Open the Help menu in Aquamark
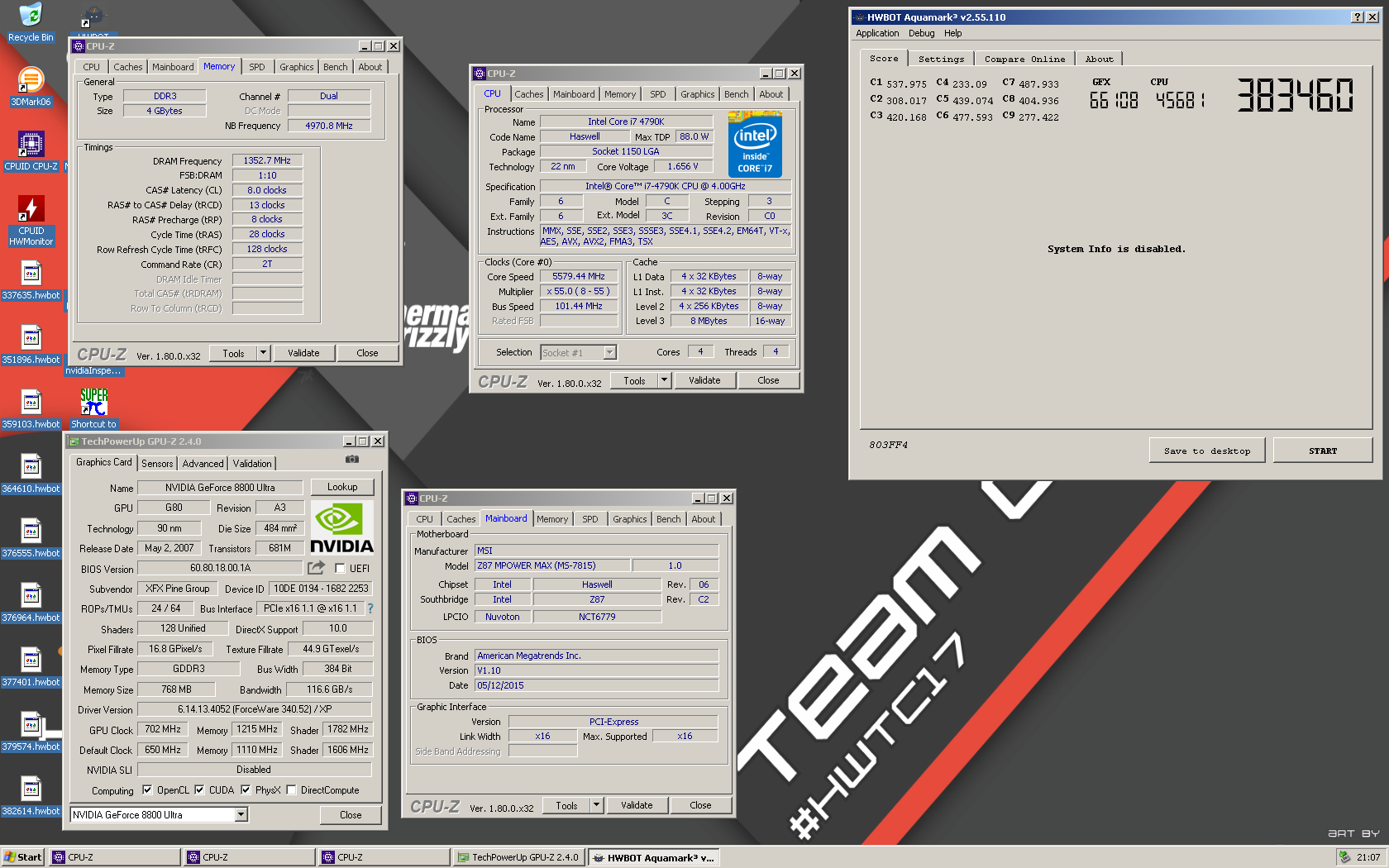Screen dimensions: 1389x868 point(952,33)
